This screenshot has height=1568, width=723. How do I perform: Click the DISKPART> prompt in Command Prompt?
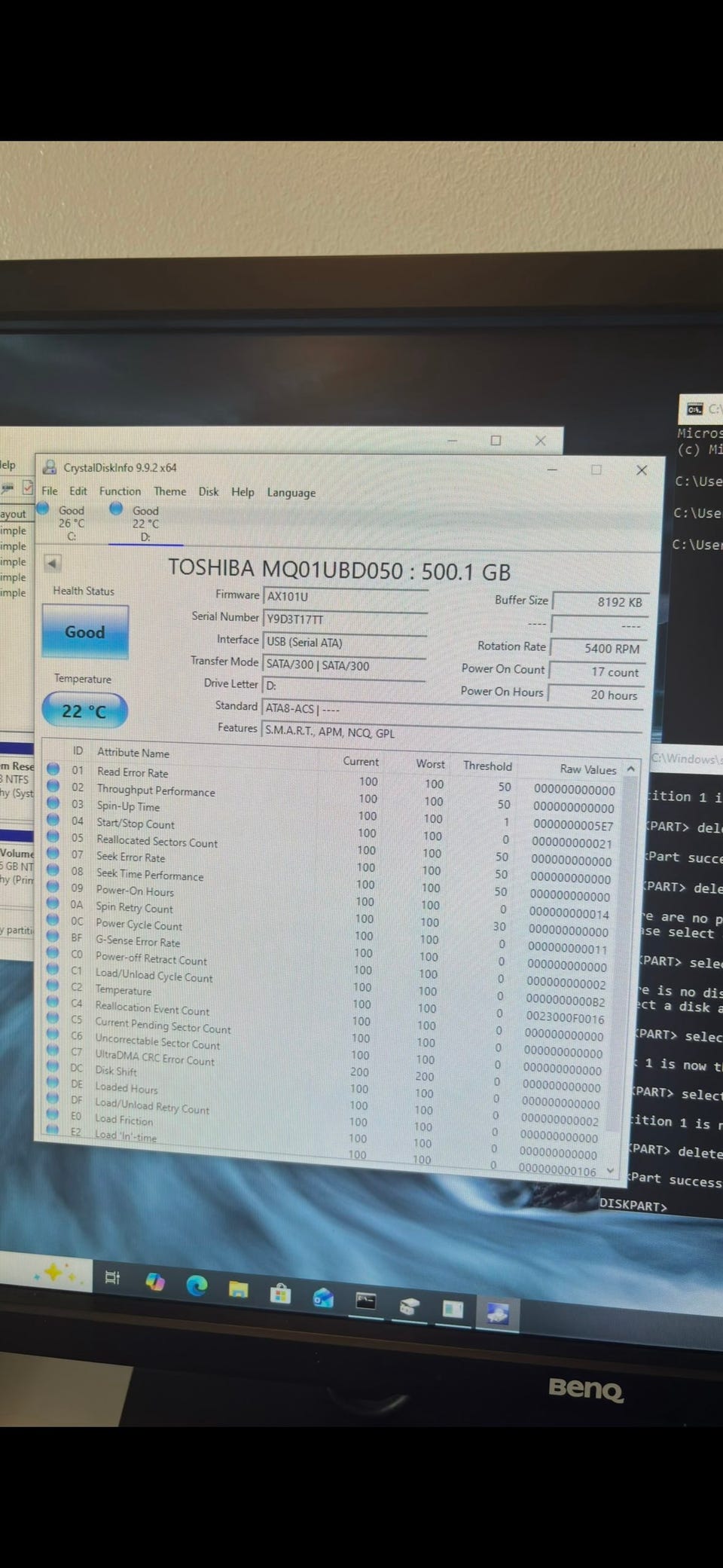click(633, 1206)
